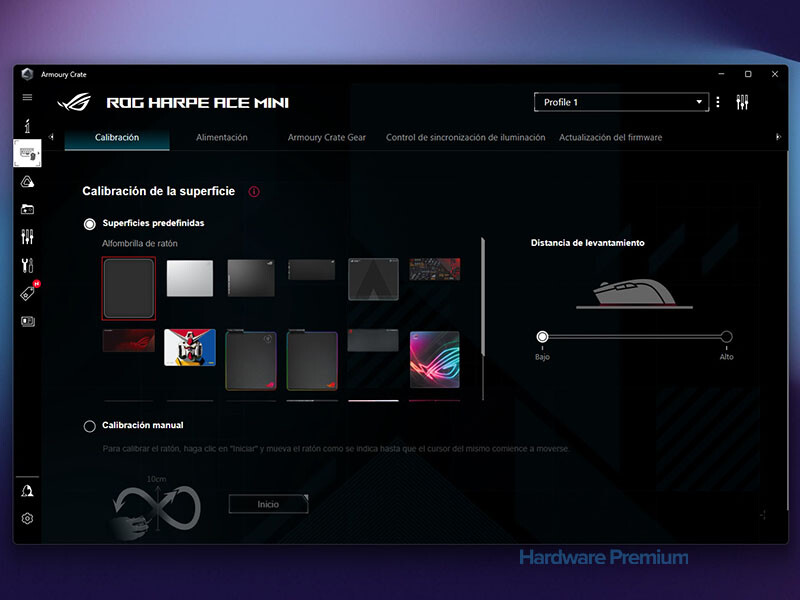Click the mouse lift-off illustration
Image resolution: width=800 pixels, height=600 pixels.
click(x=634, y=293)
